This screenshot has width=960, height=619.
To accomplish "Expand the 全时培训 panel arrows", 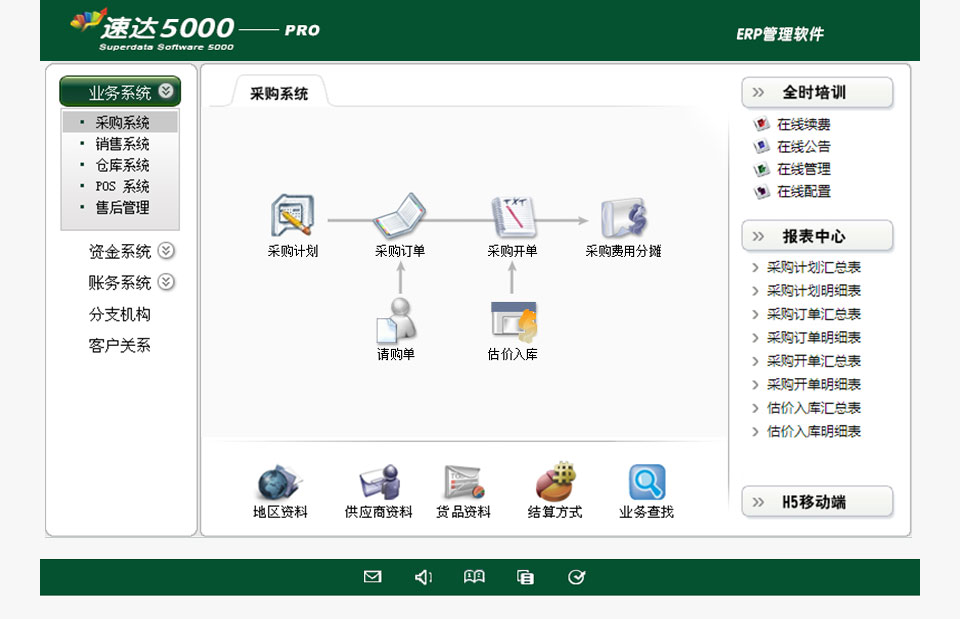I will 758,92.
